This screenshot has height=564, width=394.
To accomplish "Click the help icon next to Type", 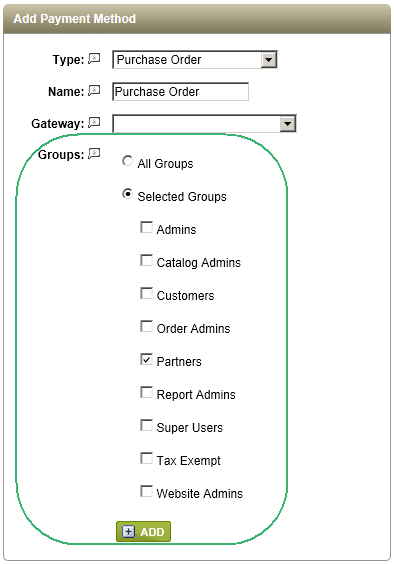I will coord(94,58).
